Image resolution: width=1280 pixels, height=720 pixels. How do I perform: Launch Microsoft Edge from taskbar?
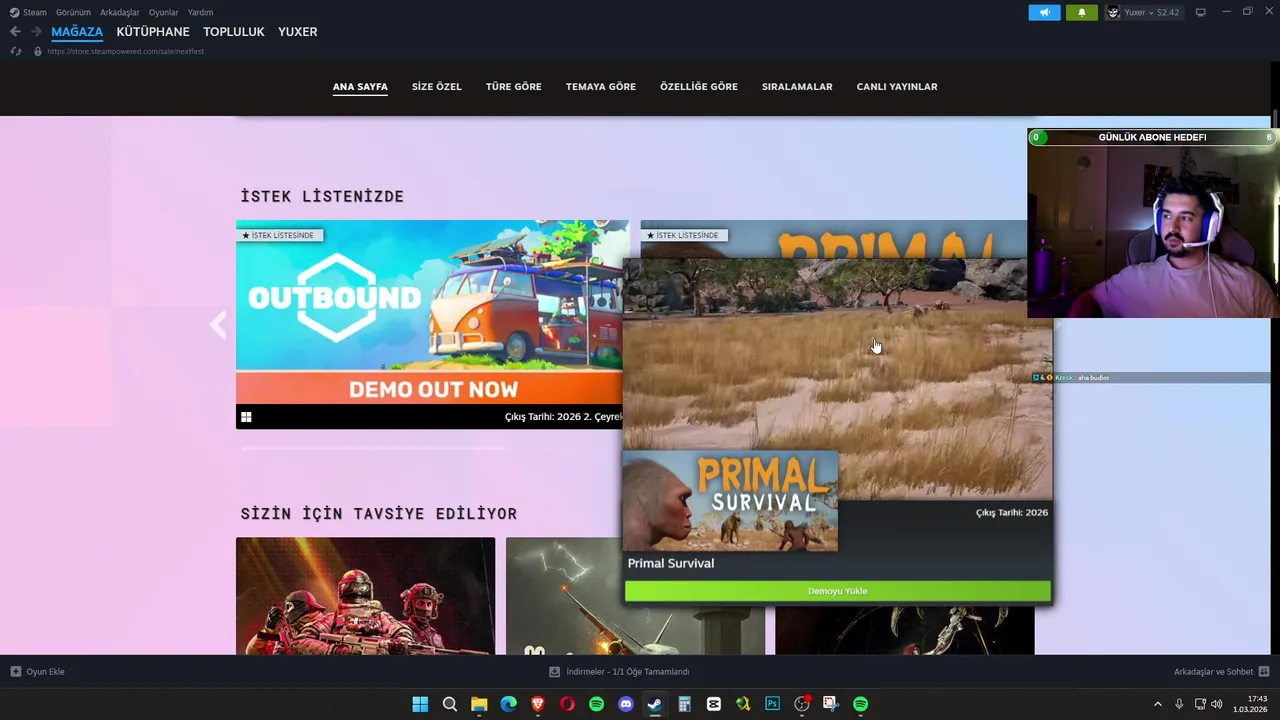pos(508,704)
